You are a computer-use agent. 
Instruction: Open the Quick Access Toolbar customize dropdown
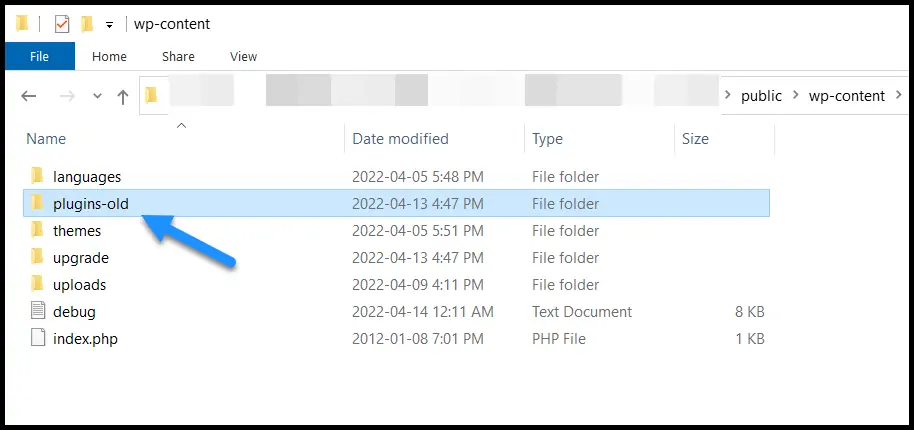tap(109, 24)
